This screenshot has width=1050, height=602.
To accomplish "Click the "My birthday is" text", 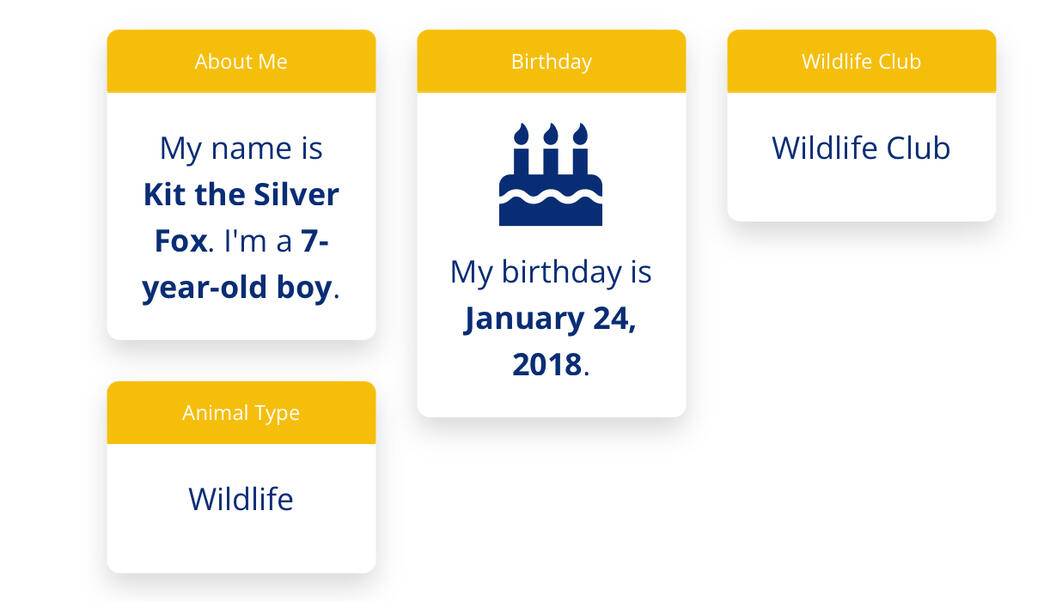I will point(551,272).
